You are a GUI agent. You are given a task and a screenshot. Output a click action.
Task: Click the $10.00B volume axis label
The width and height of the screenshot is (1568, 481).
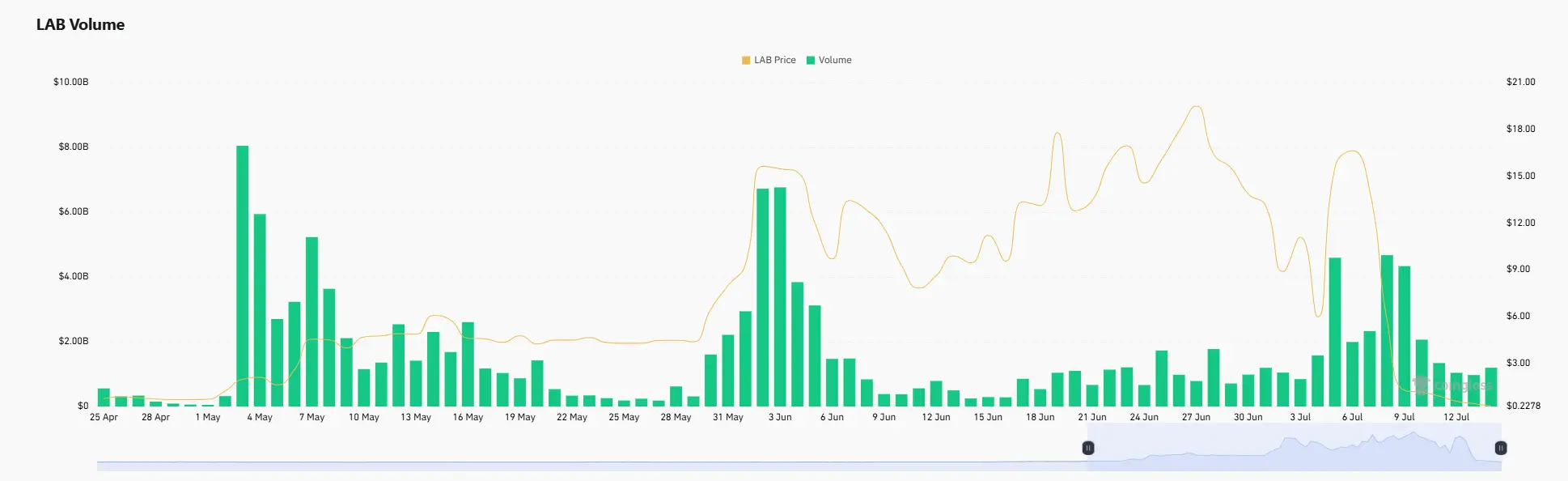pyautogui.click(x=71, y=82)
